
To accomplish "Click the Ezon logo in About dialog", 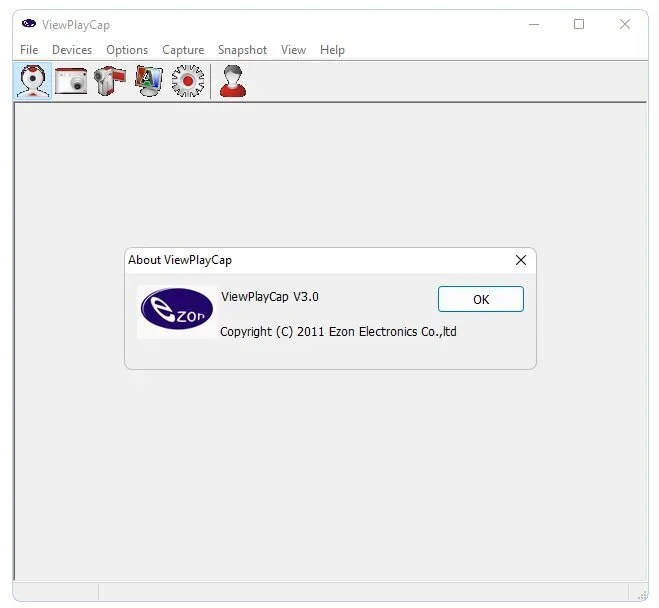I will [x=177, y=311].
